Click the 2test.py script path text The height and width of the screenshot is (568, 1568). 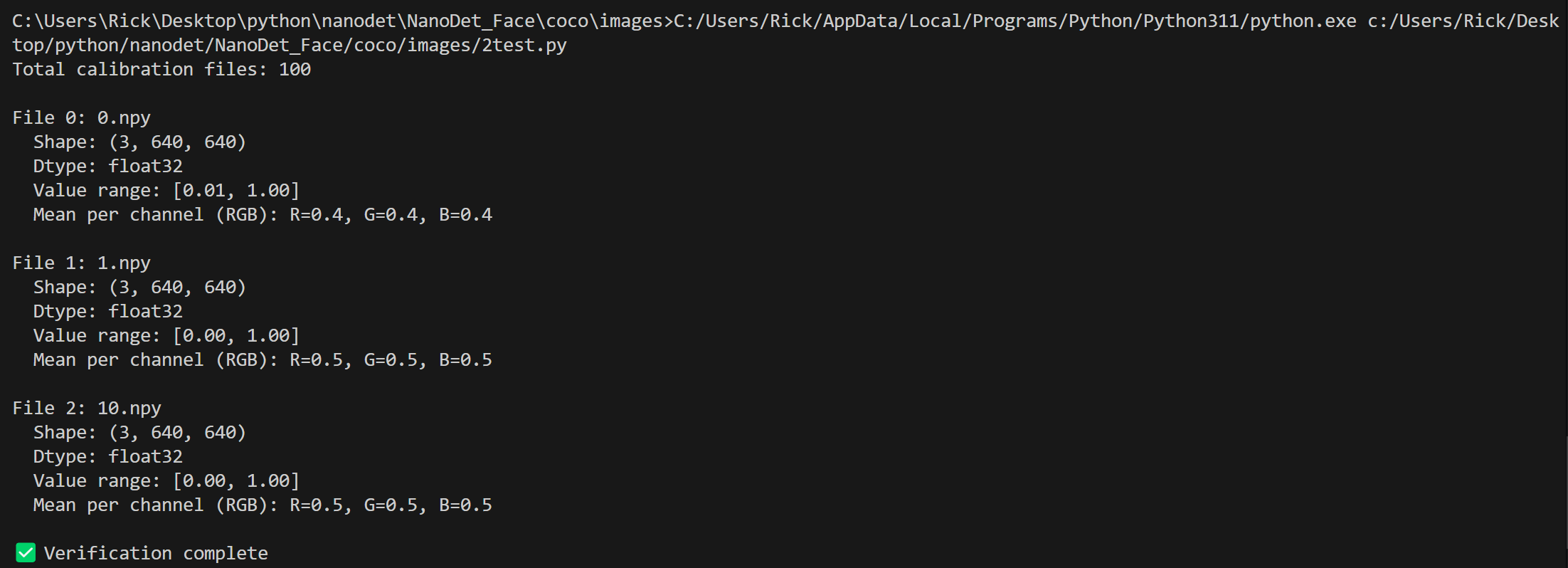click(x=524, y=45)
